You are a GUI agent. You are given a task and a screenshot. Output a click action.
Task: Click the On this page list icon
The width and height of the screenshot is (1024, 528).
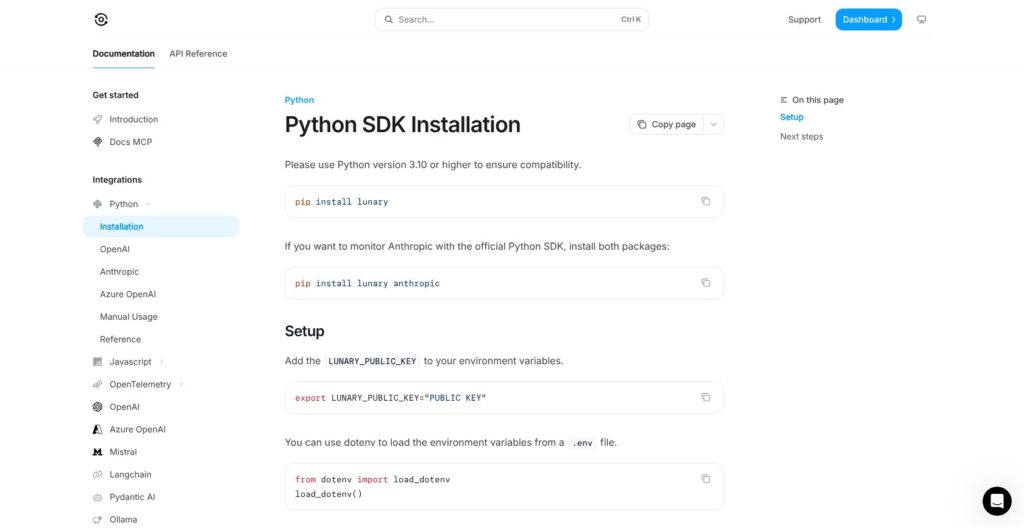(784, 100)
